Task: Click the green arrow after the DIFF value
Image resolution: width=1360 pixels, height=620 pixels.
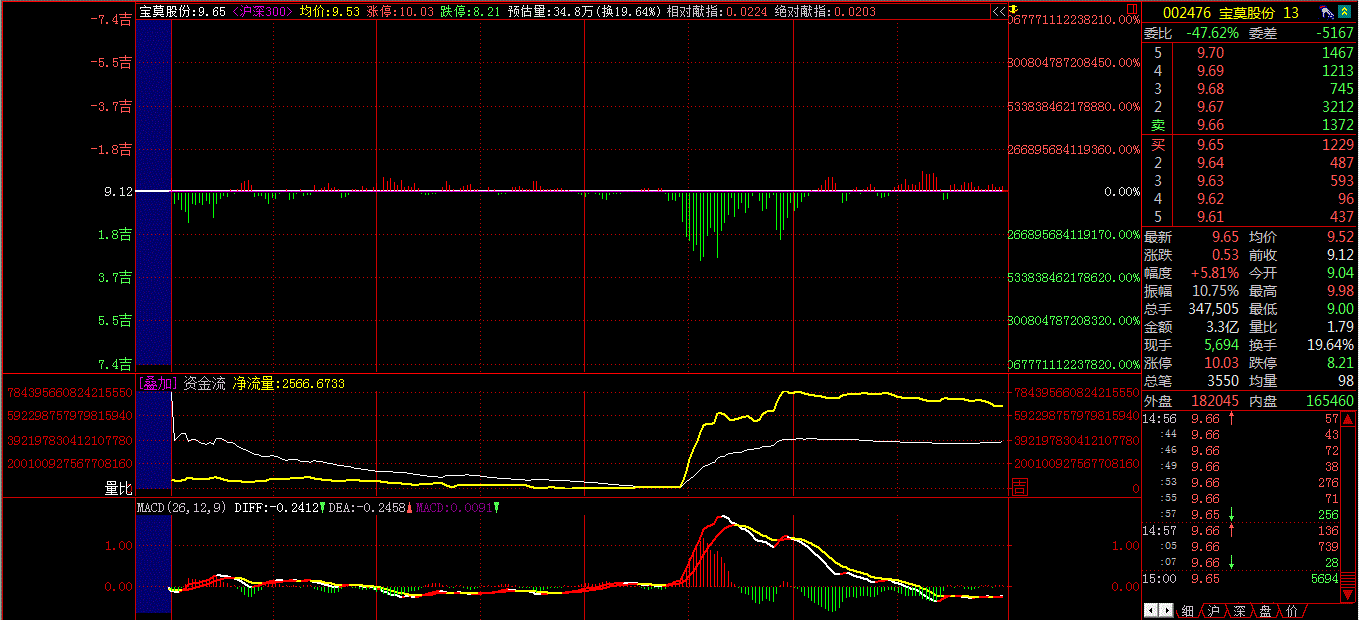Action: tap(322, 508)
